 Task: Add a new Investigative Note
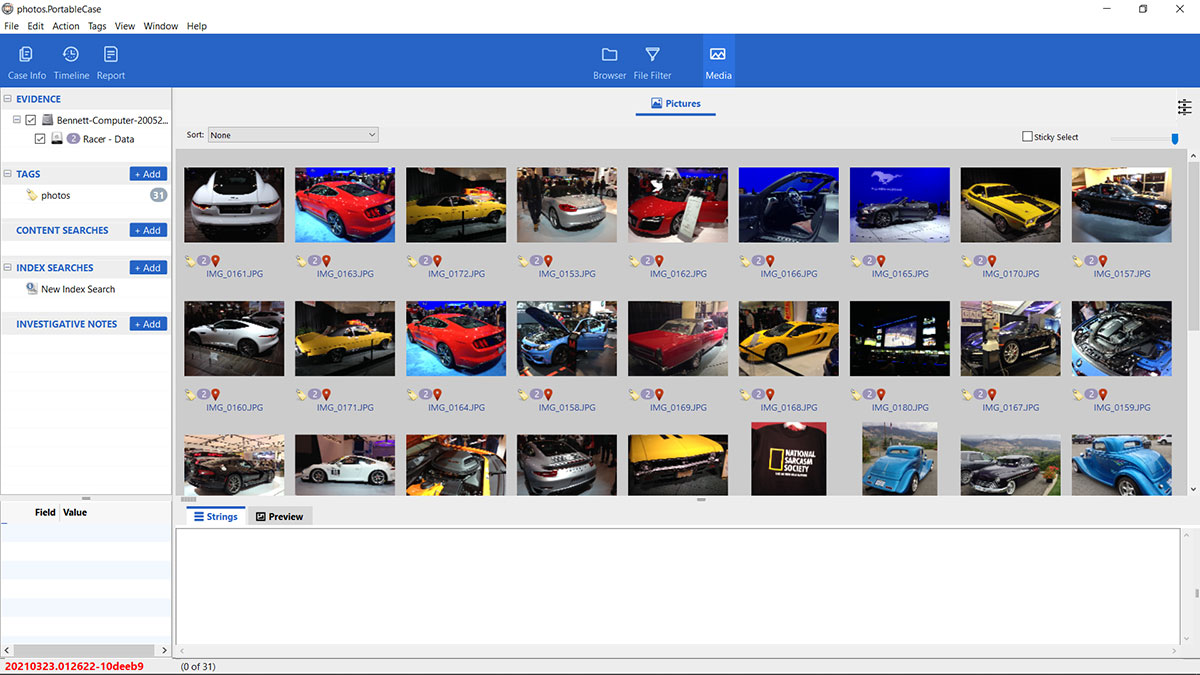pyautogui.click(x=148, y=324)
